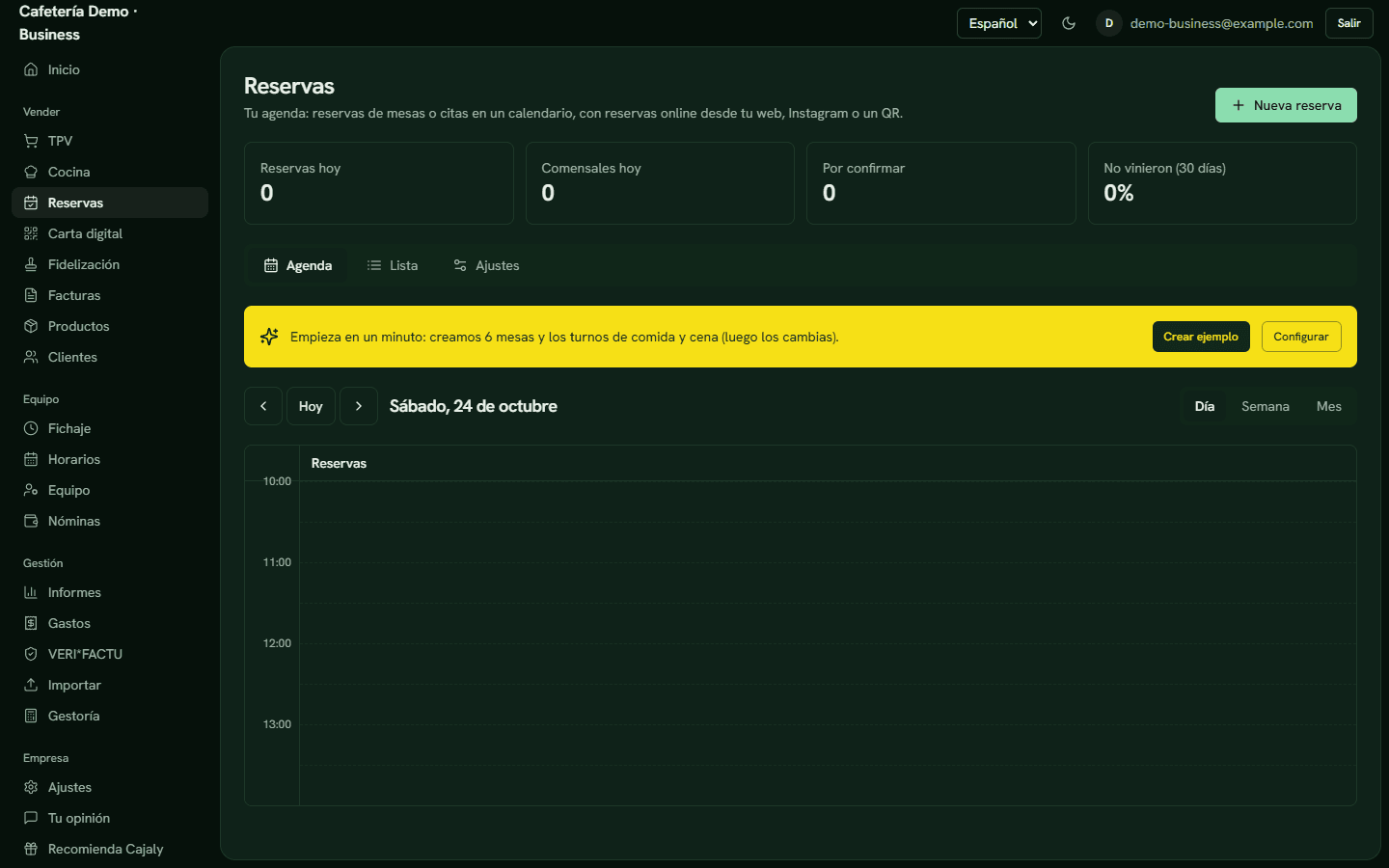The width and height of the screenshot is (1389, 868).
Task: Click Nueva reserva button
Action: pos(1286,105)
